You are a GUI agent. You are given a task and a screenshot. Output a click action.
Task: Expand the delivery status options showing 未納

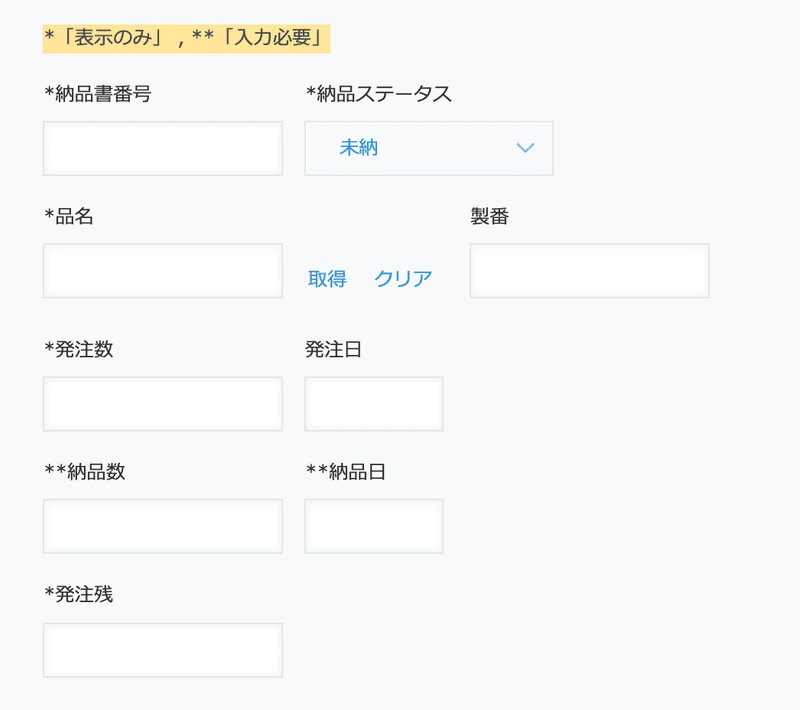(x=428, y=148)
